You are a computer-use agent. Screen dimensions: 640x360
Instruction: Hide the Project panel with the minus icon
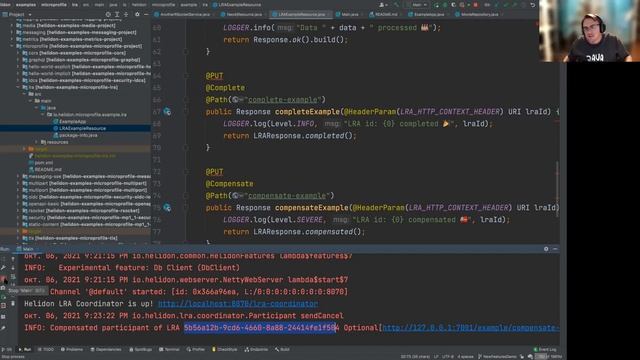tap(146, 14)
